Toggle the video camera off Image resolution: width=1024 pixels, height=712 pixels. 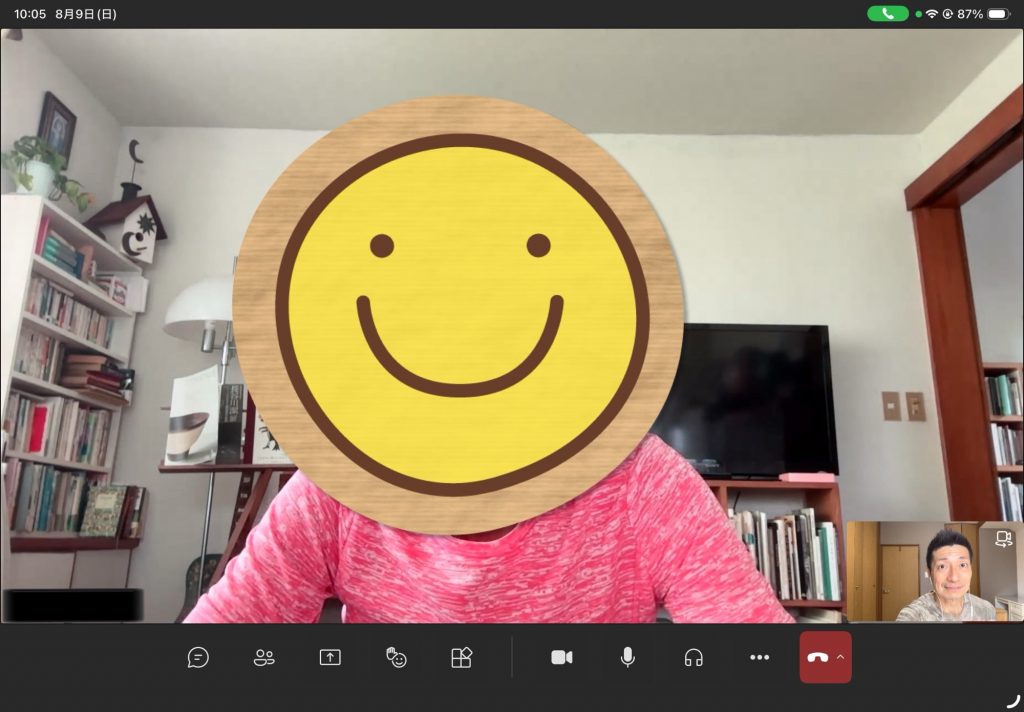click(x=562, y=657)
